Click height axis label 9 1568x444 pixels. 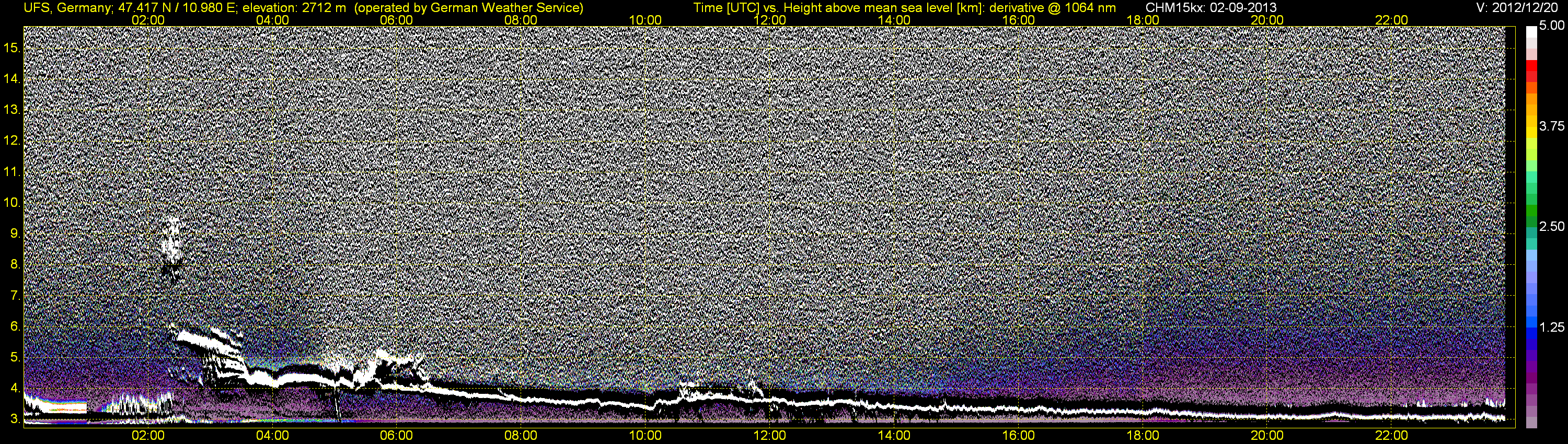point(15,233)
